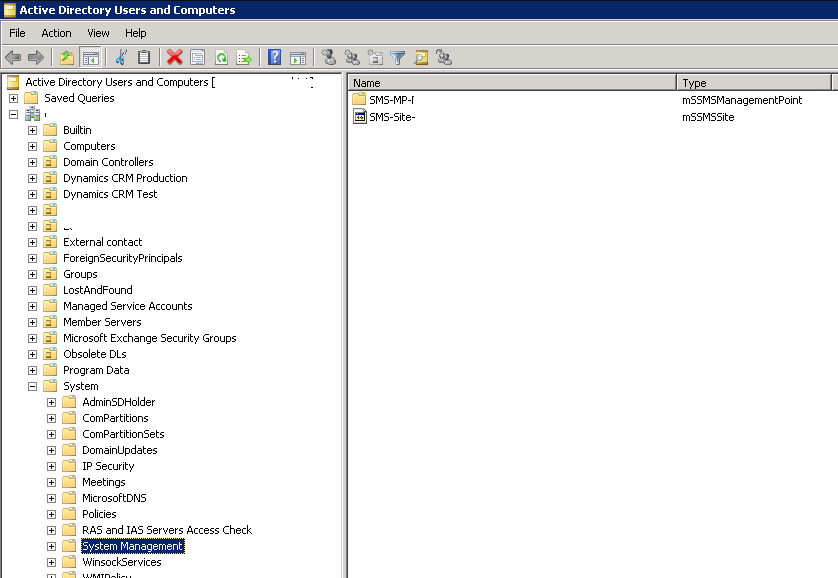The image size is (838, 578).
Task: Delete selection using the red X icon
Action: tap(173, 57)
